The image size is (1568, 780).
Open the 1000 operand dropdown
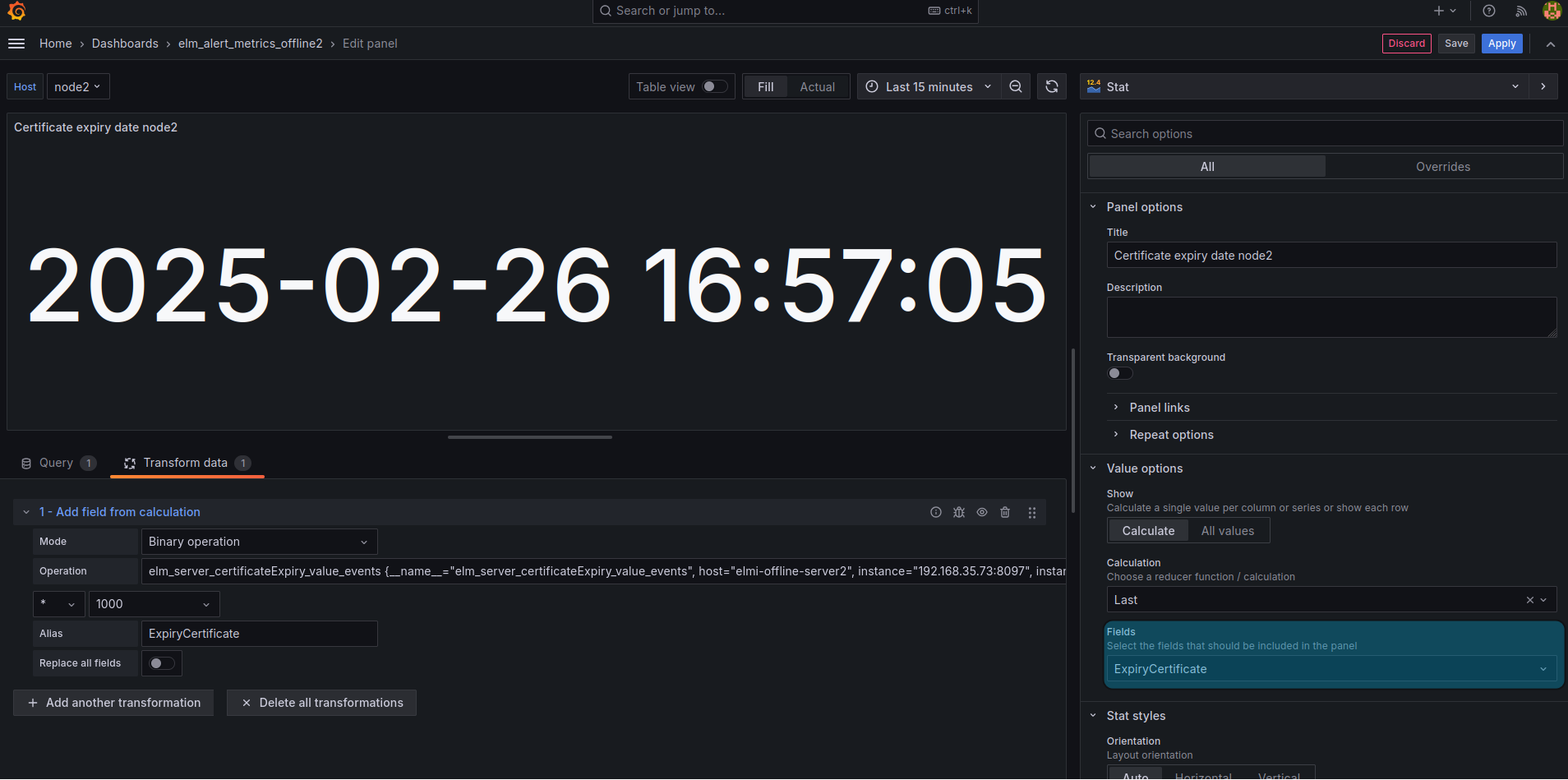[x=154, y=604]
